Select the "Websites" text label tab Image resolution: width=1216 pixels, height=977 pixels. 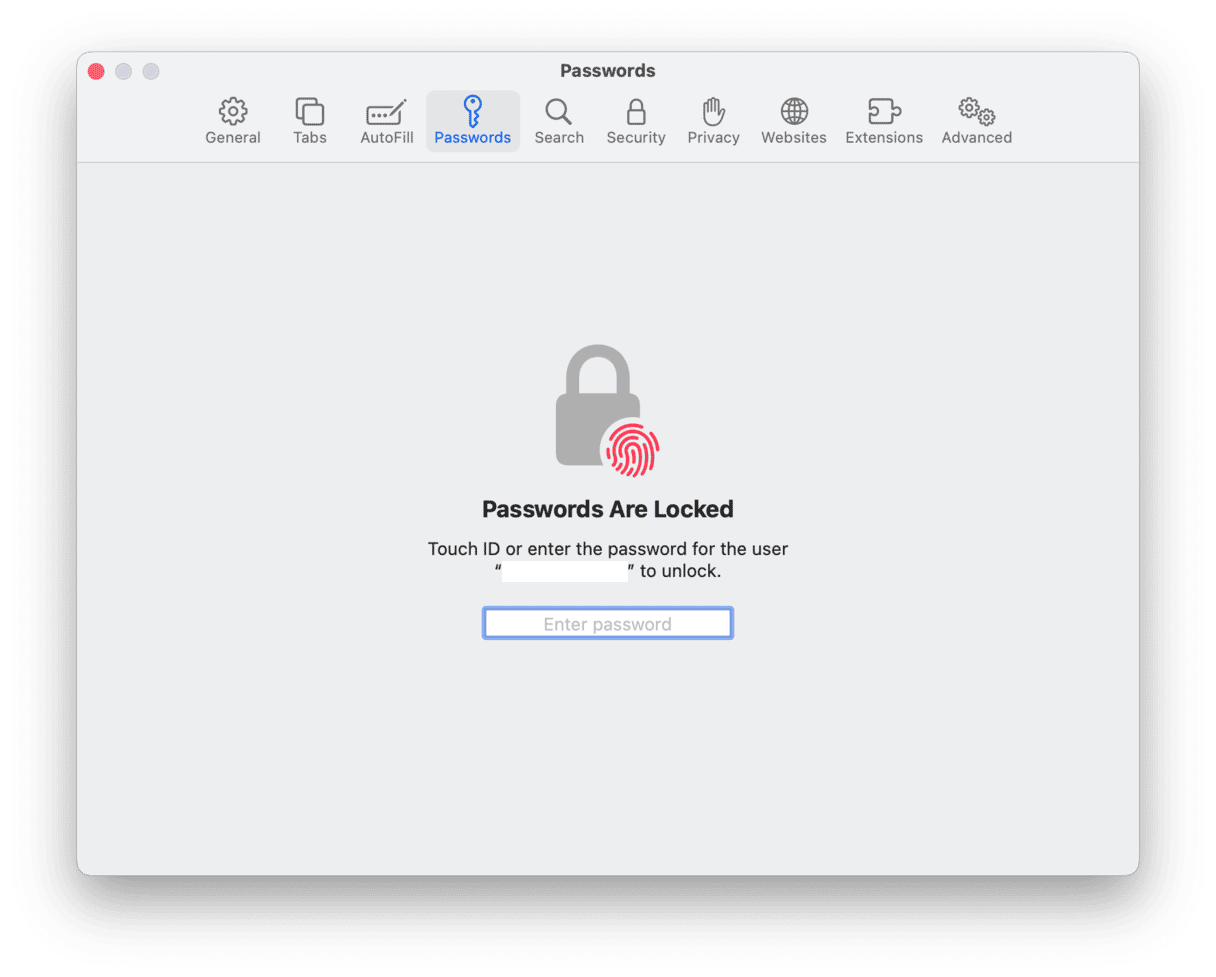[794, 138]
